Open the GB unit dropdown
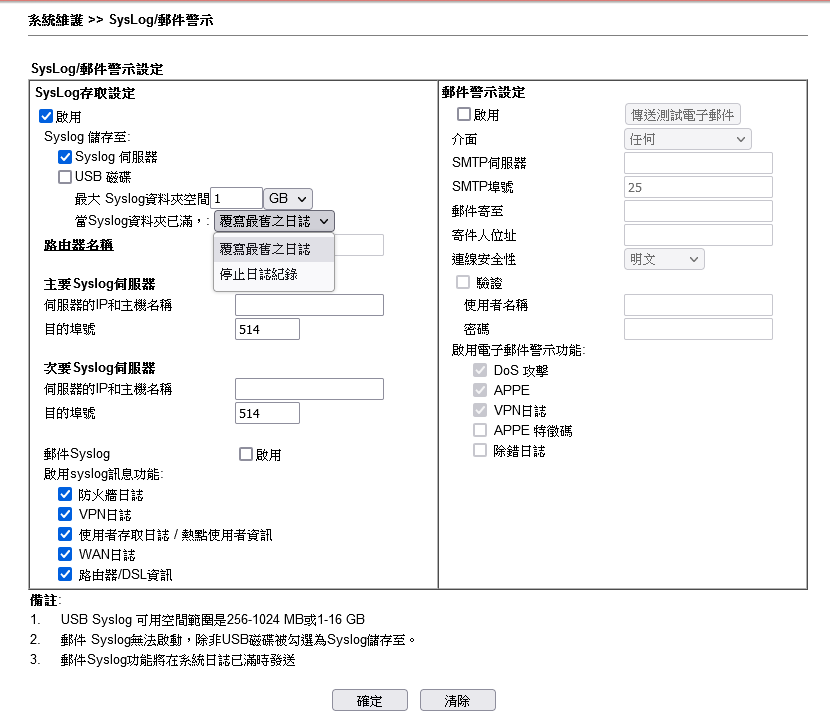This screenshot has height=722, width=830. (289, 199)
